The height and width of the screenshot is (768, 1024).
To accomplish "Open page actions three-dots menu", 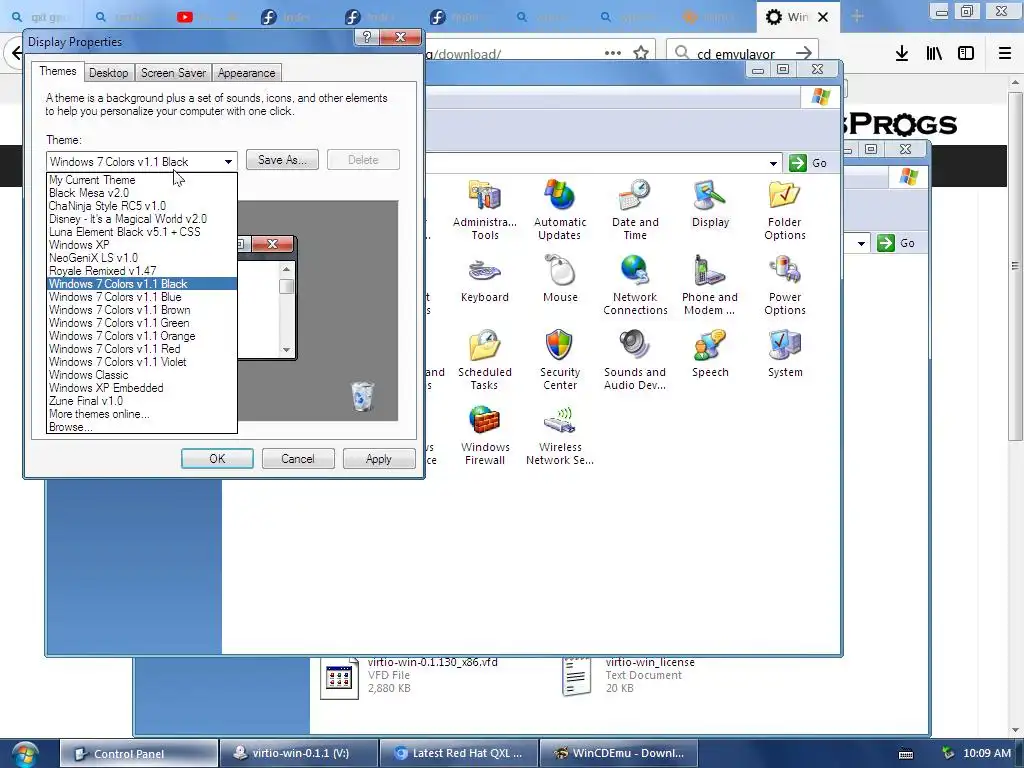I will coord(613,53).
